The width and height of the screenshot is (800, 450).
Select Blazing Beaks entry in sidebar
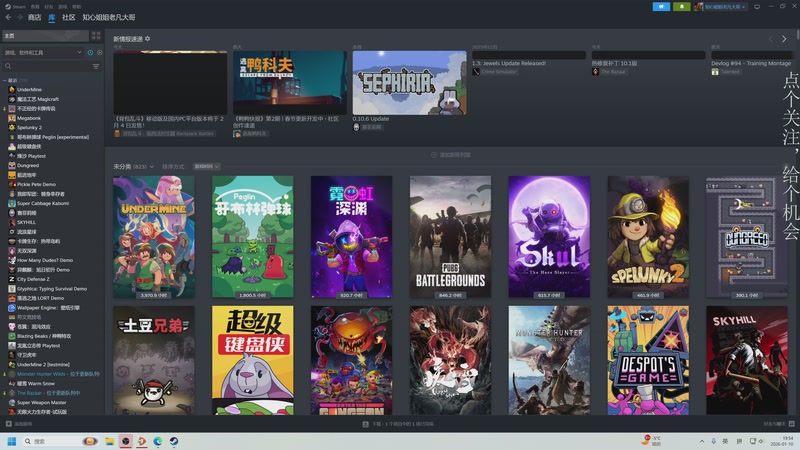click(x=44, y=336)
